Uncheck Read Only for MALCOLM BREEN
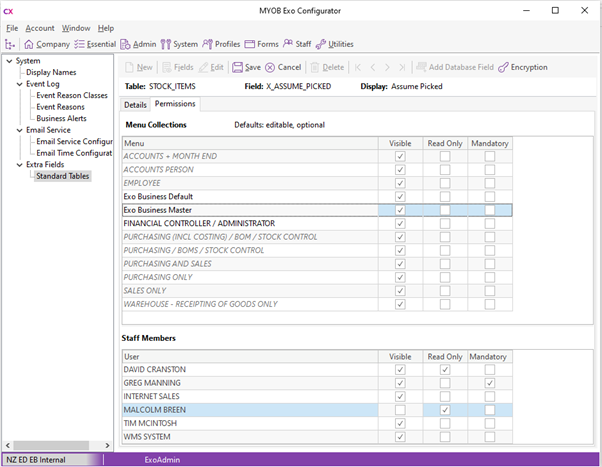The width and height of the screenshot is (602, 467). tap(445, 410)
